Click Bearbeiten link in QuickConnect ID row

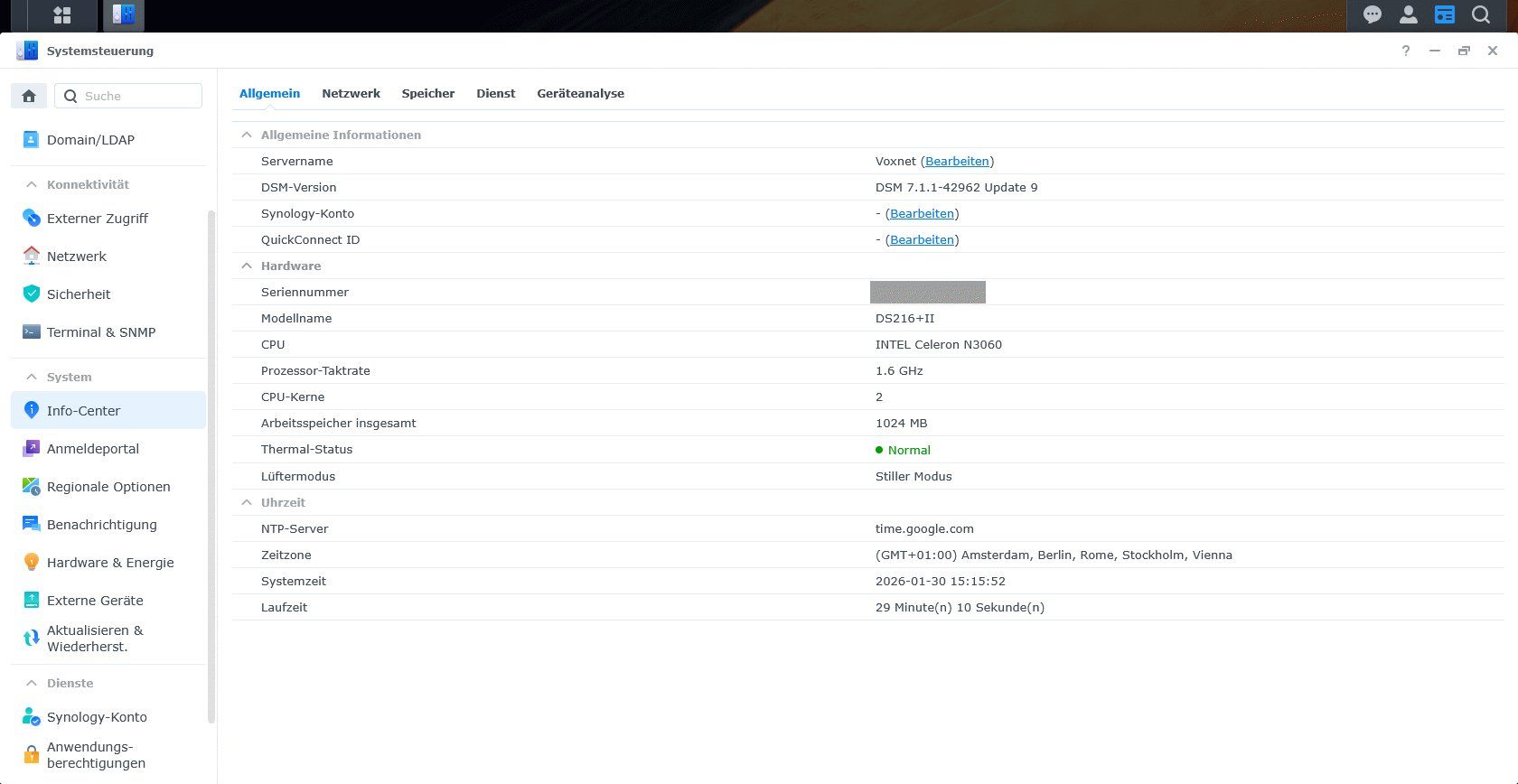pyautogui.click(x=922, y=239)
